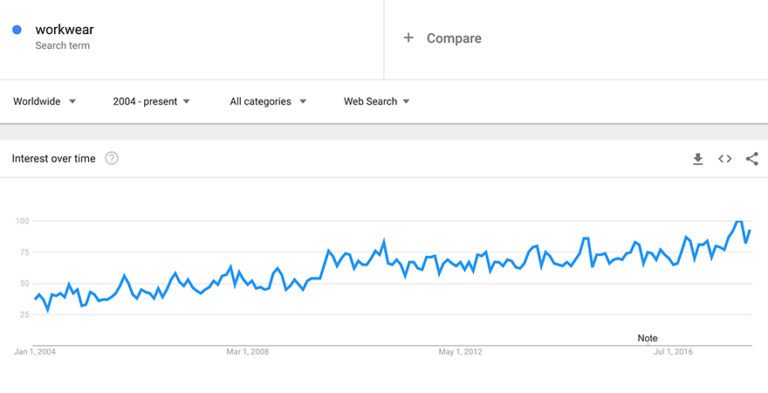Download the interest over time data
The height and width of the screenshot is (393, 768).
click(698, 159)
